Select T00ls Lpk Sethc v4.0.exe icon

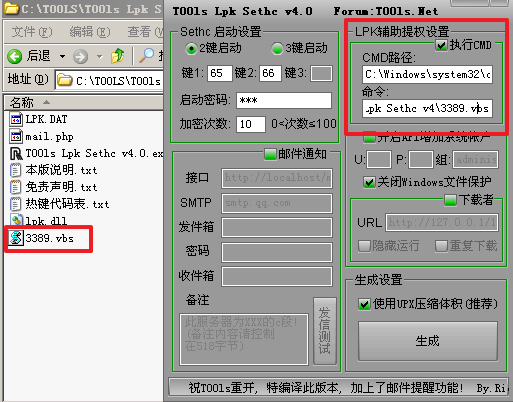point(16,154)
